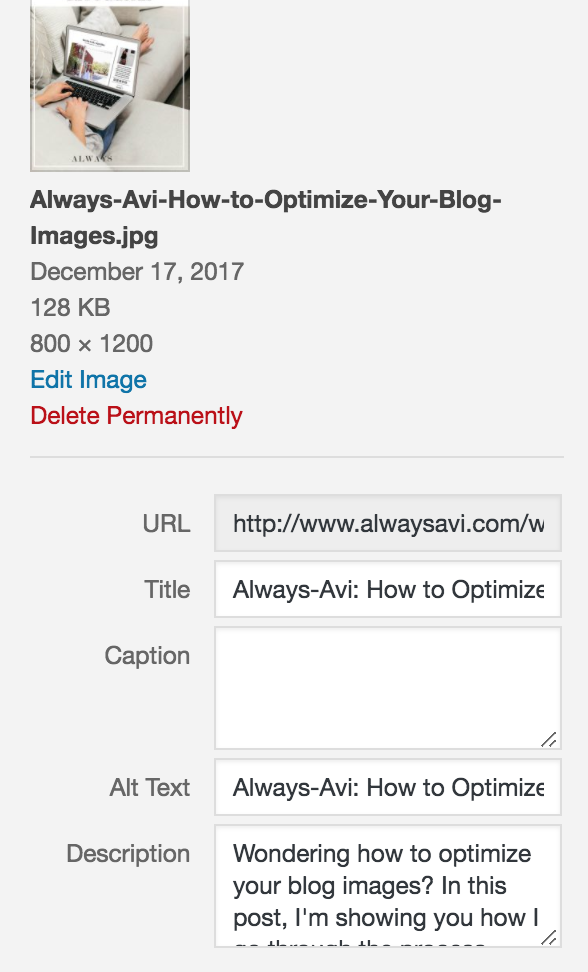588x972 pixels.
Task: Open the Edit Image link
Action: [x=89, y=379]
